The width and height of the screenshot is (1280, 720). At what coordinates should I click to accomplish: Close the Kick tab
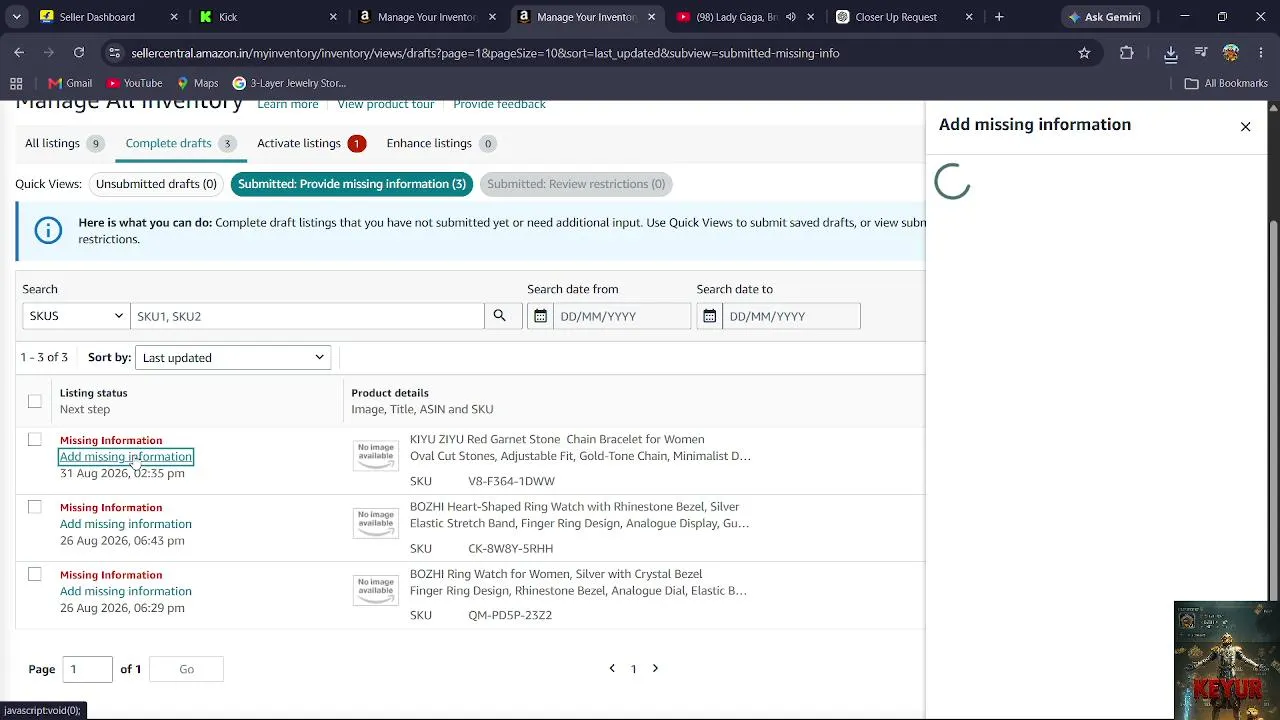tap(333, 17)
